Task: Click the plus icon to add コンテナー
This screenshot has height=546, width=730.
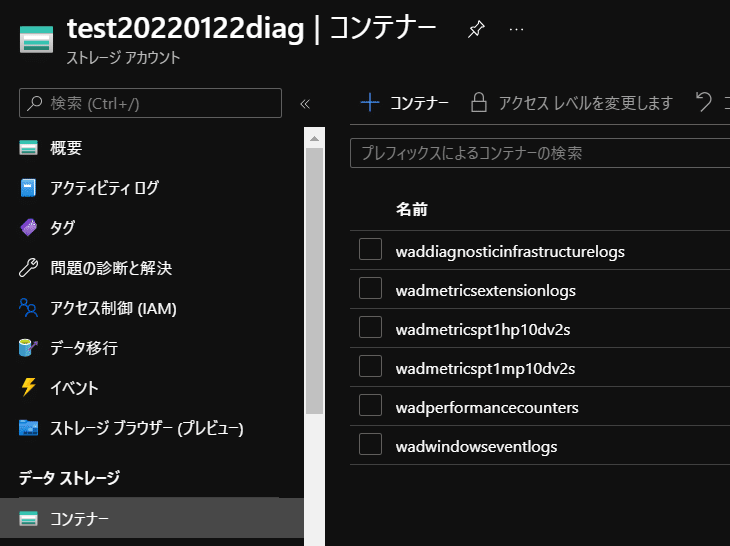Action: coord(370,102)
